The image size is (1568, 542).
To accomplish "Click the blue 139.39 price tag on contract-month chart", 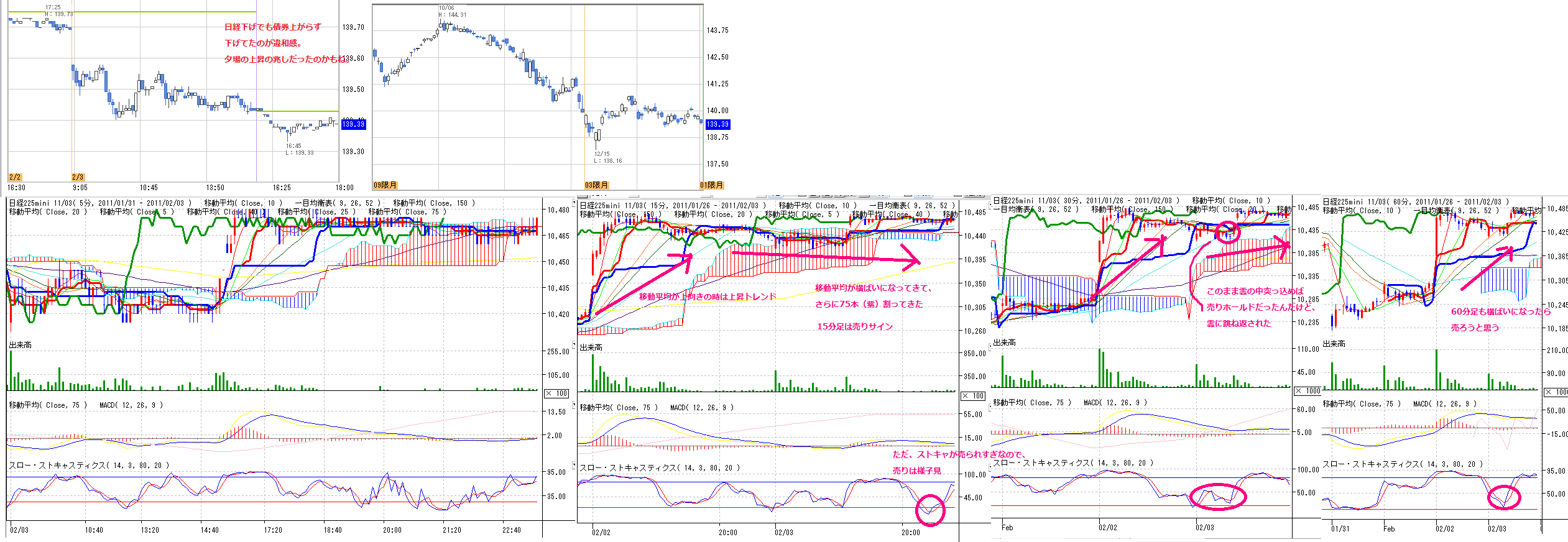I will point(717,124).
